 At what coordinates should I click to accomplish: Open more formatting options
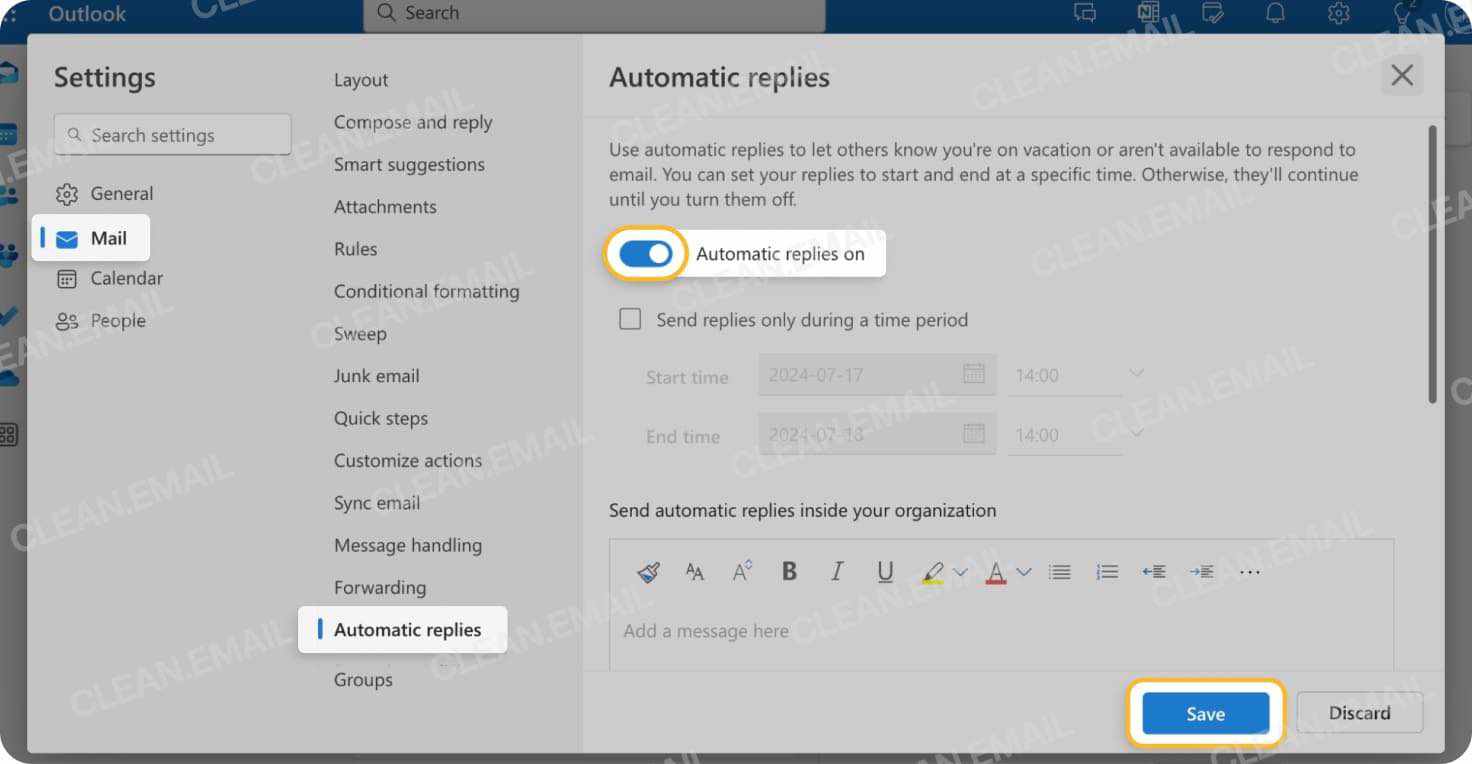1250,572
